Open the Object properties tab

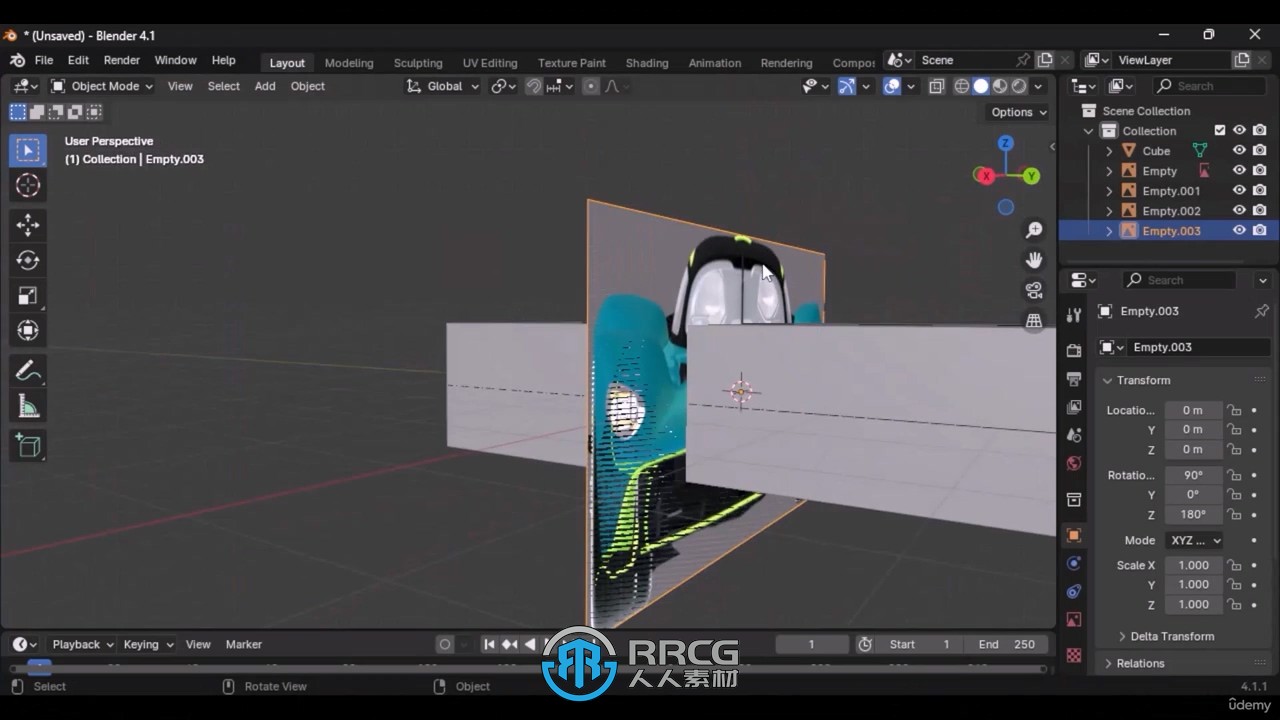1074,535
